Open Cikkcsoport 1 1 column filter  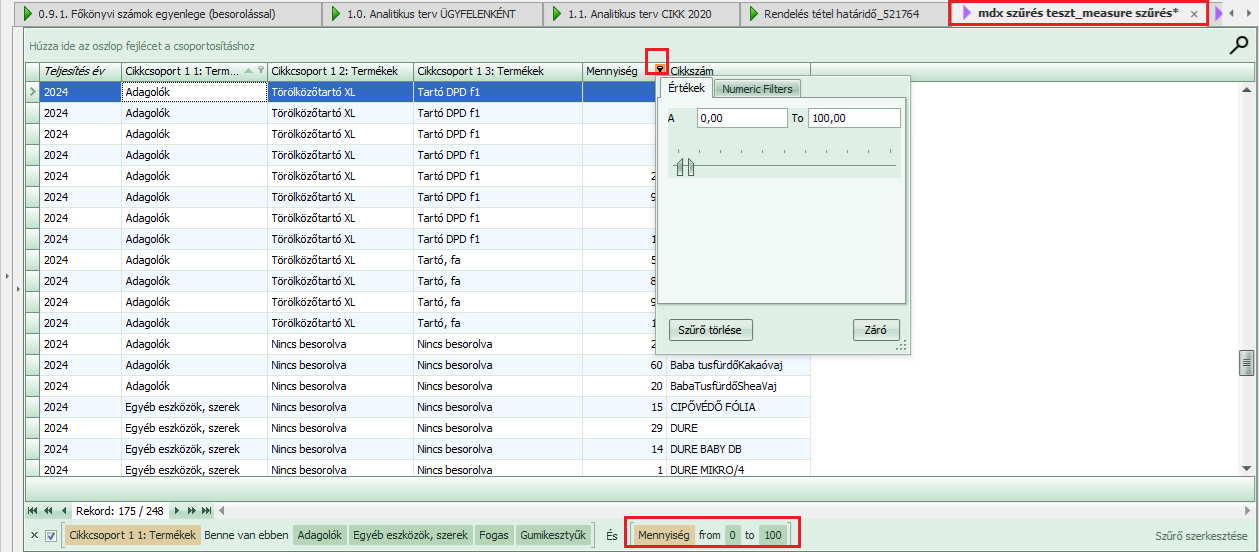pos(261,71)
